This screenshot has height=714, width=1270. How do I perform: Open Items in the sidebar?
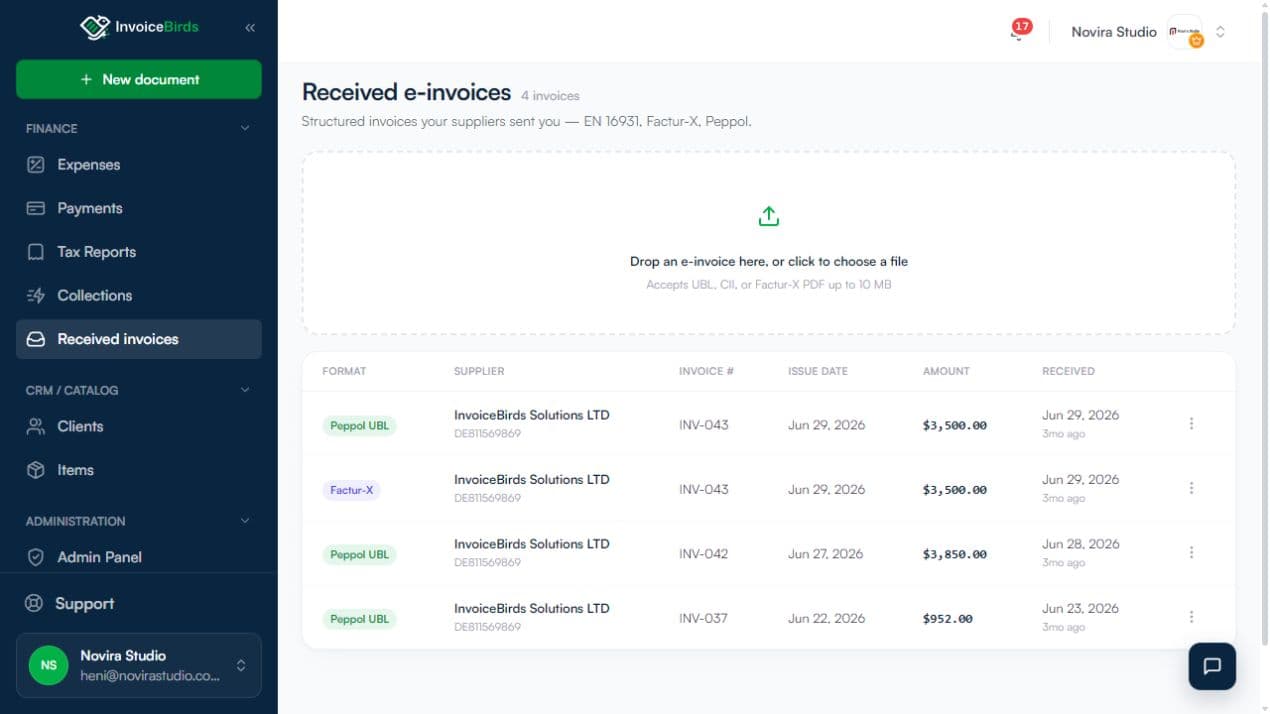(x=139, y=470)
